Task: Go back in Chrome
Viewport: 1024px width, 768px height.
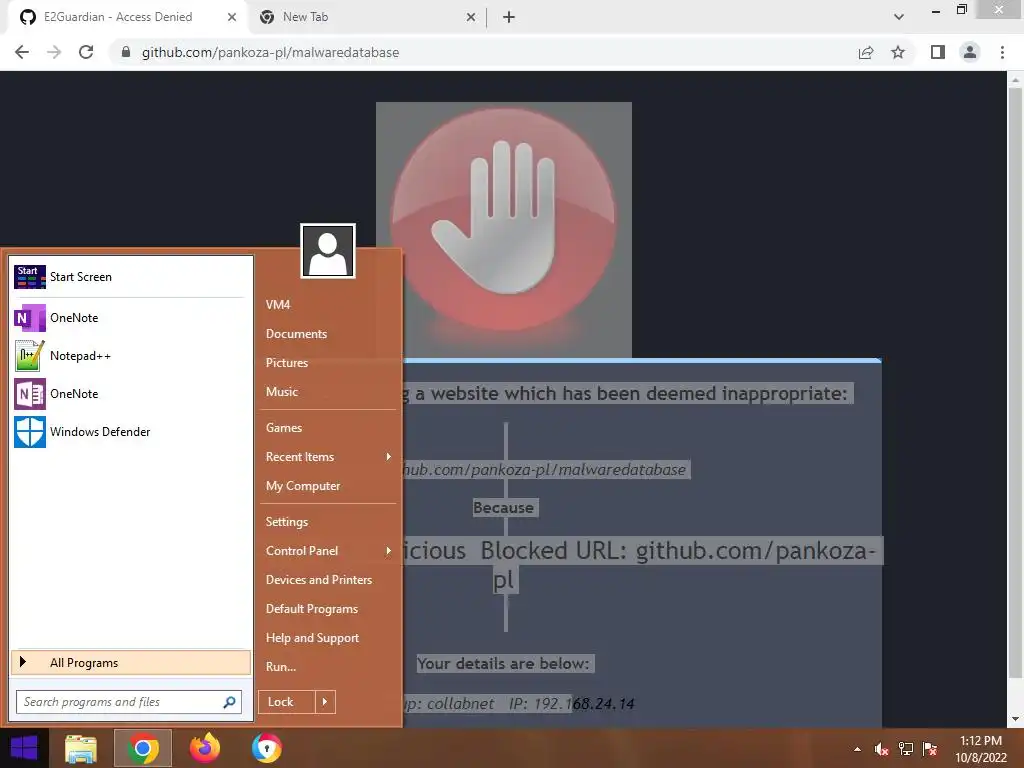Action: tap(22, 52)
